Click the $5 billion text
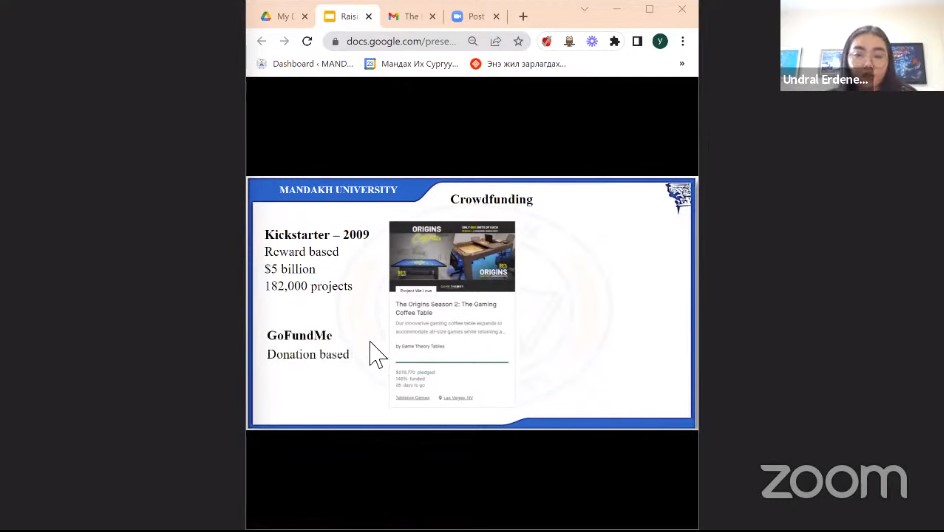This screenshot has width=944, height=532. pyautogui.click(x=290, y=269)
